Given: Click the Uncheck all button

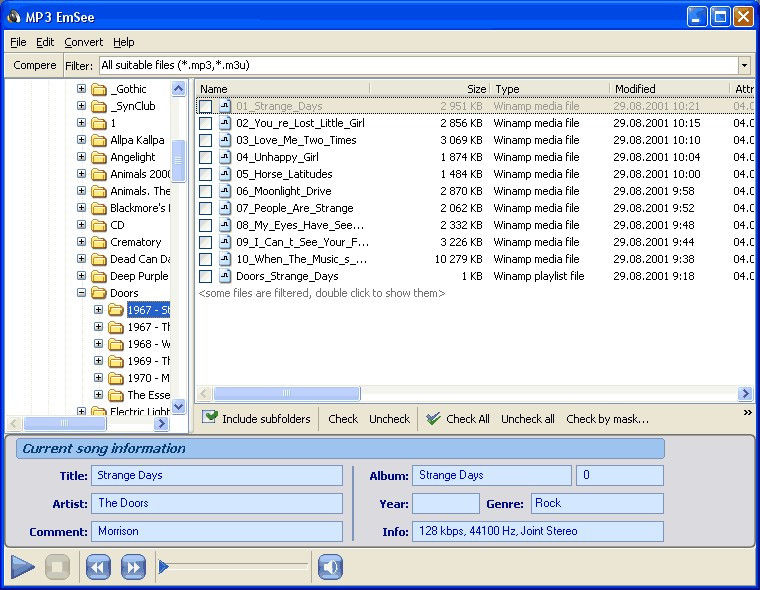Looking at the screenshot, I should point(527,419).
